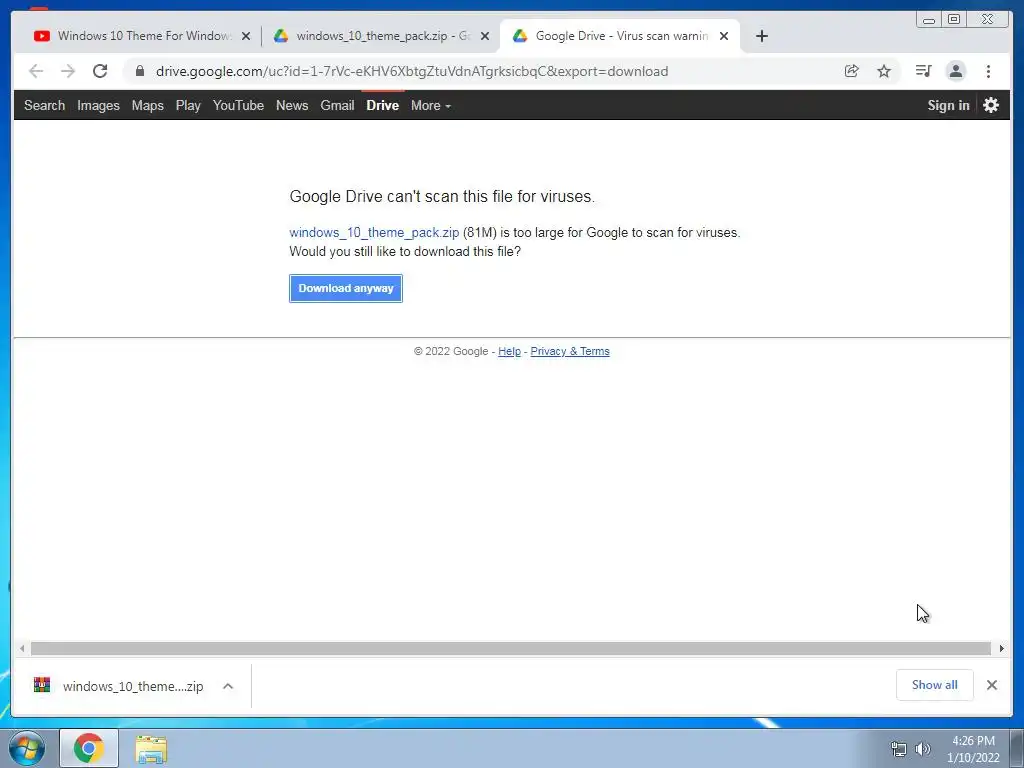Click the Download anyway button
1024x768 pixels.
(x=345, y=288)
